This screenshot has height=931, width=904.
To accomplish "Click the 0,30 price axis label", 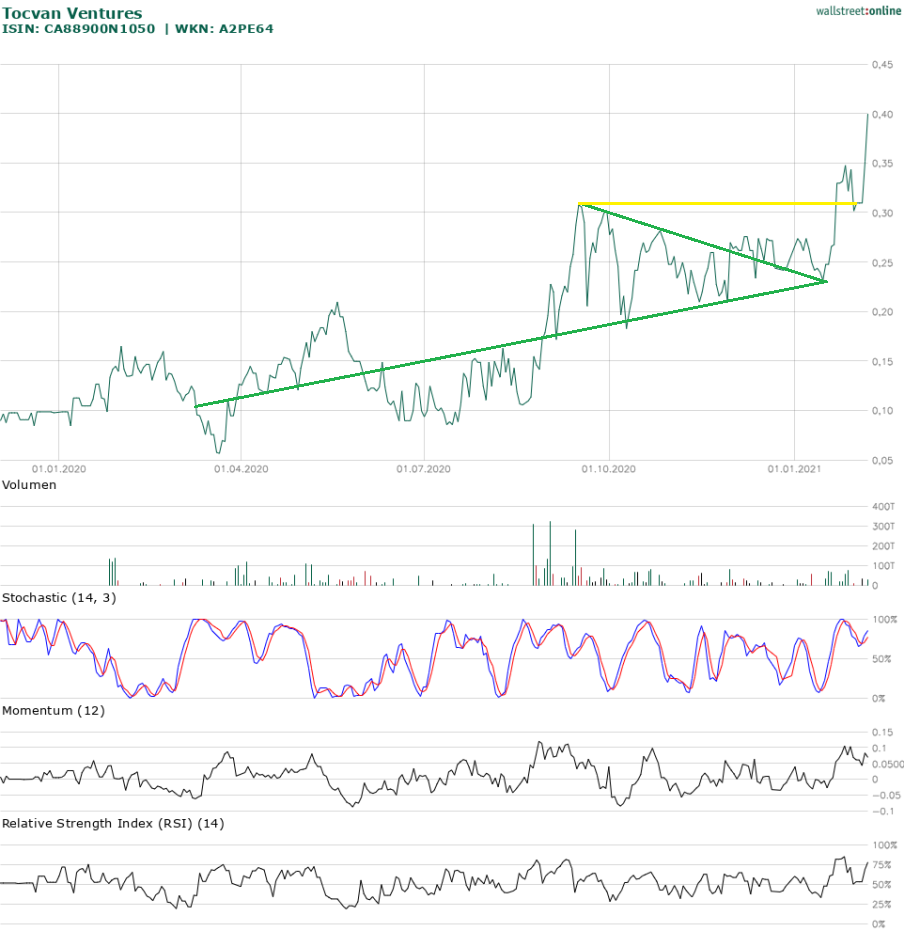I will click(x=882, y=213).
